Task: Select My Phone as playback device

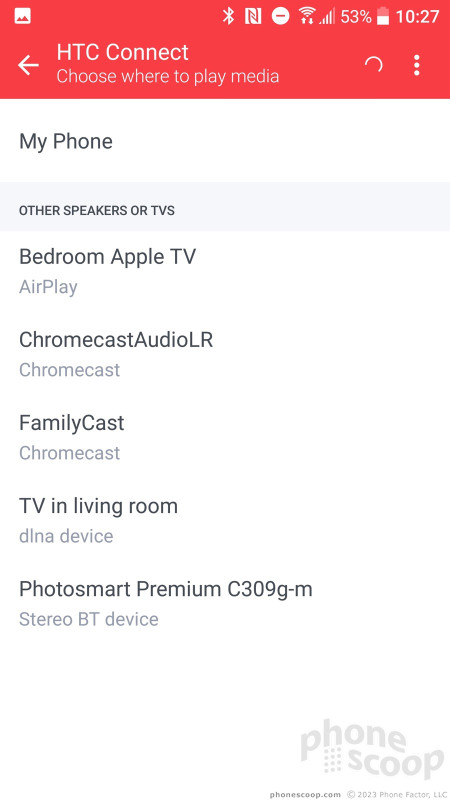Action: (225, 141)
